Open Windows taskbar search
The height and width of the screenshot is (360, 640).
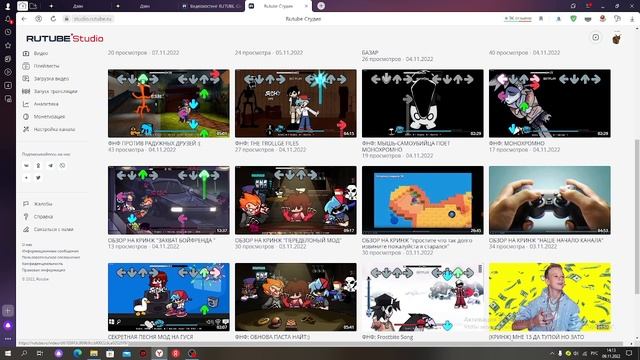[24, 353]
